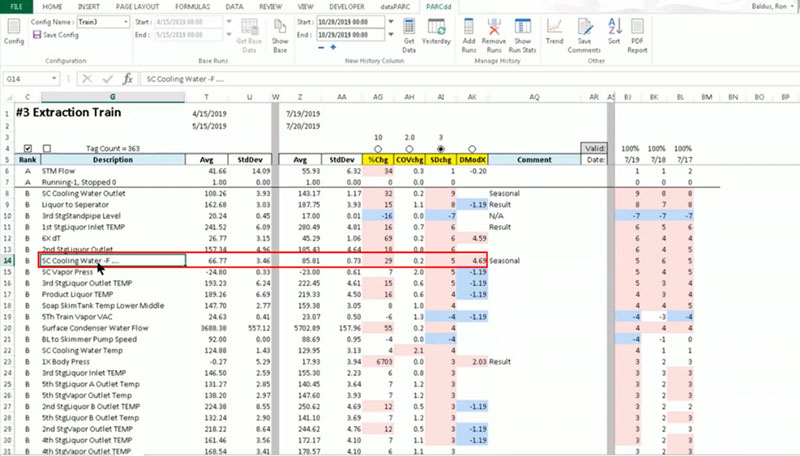Click the New History End date field
This screenshot has height=456, width=800.
[349, 35]
